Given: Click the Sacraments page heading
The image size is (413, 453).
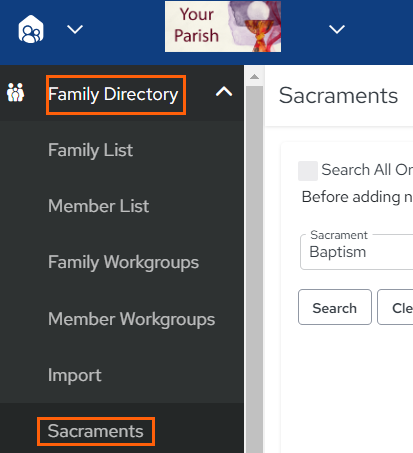Looking at the screenshot, I should click(338, 96).
